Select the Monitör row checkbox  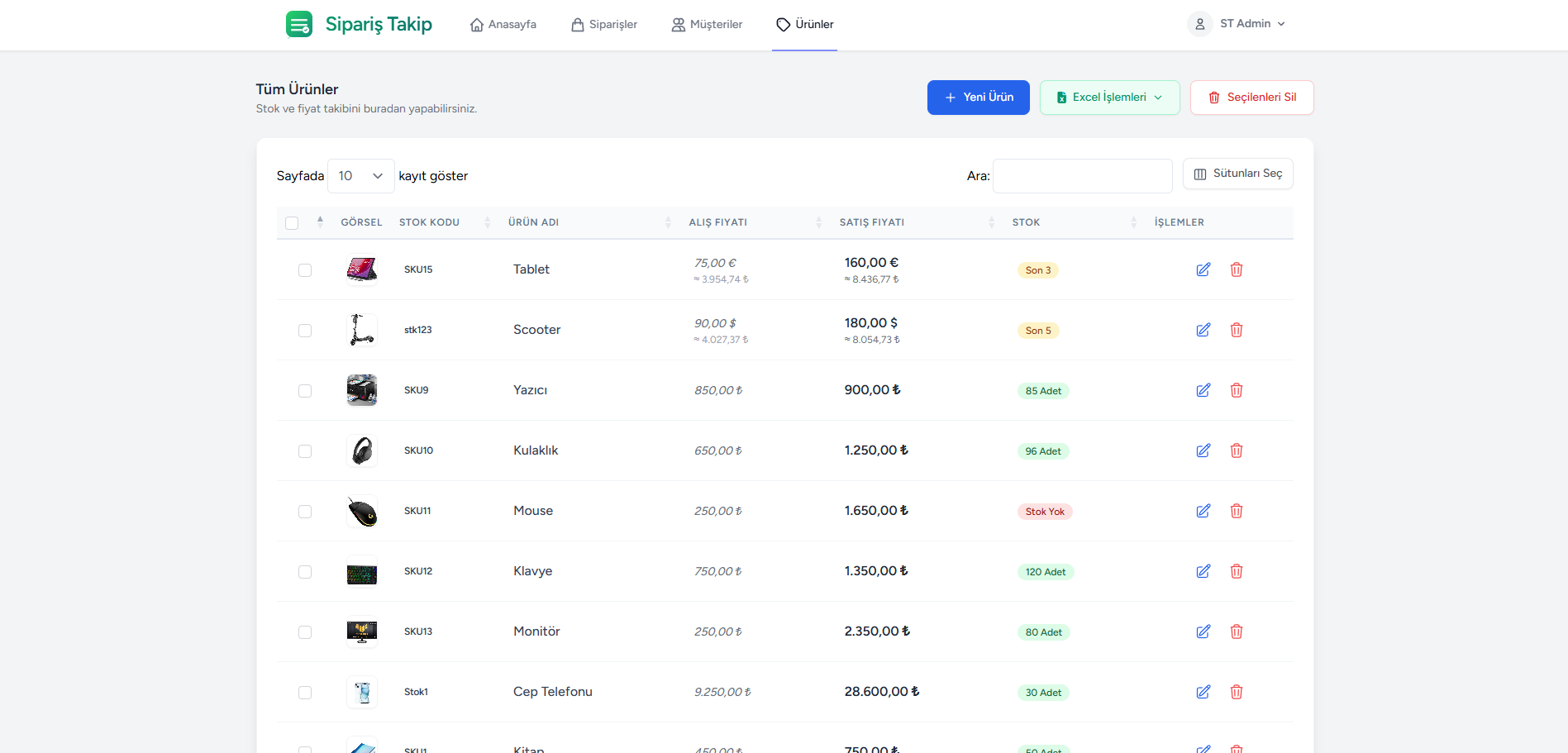305,632
